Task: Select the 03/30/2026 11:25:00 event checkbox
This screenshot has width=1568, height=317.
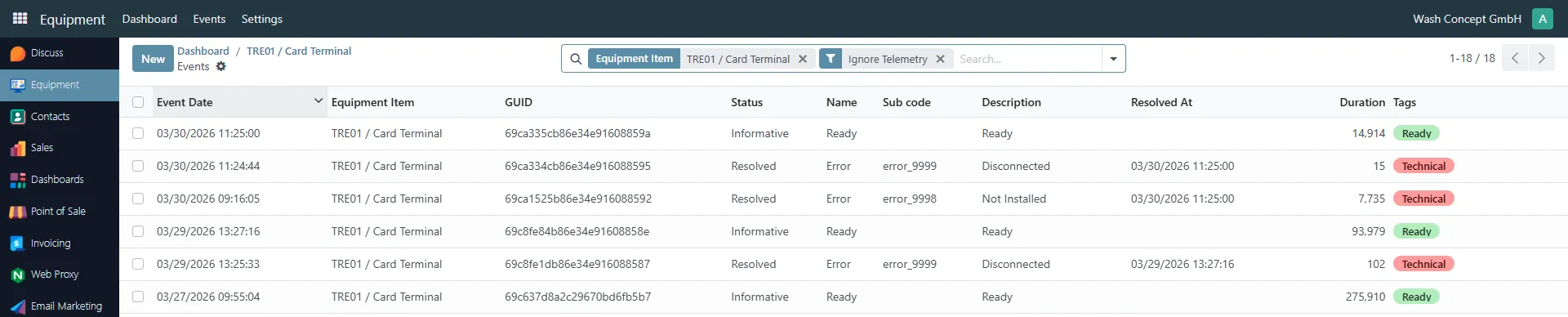Action: [x=138, y=133]
